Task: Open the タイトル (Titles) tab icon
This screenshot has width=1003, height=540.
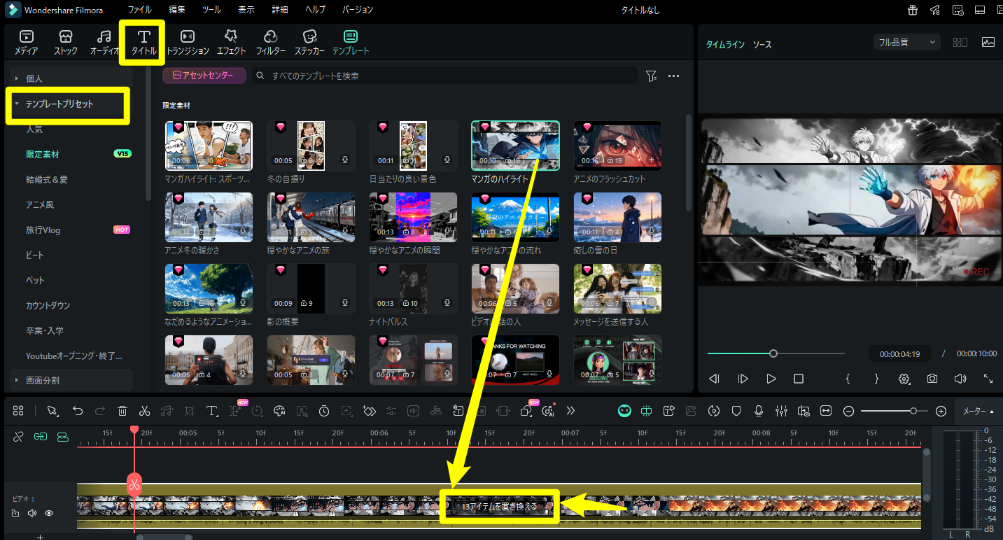Action: click(142, 41)
